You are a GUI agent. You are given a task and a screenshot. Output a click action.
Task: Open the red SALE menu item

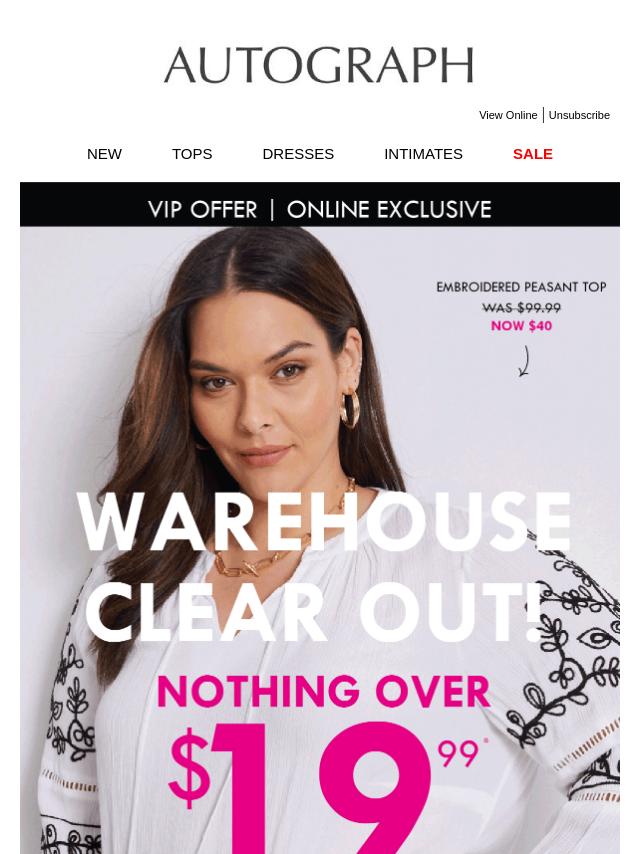(x=533, y=154)
